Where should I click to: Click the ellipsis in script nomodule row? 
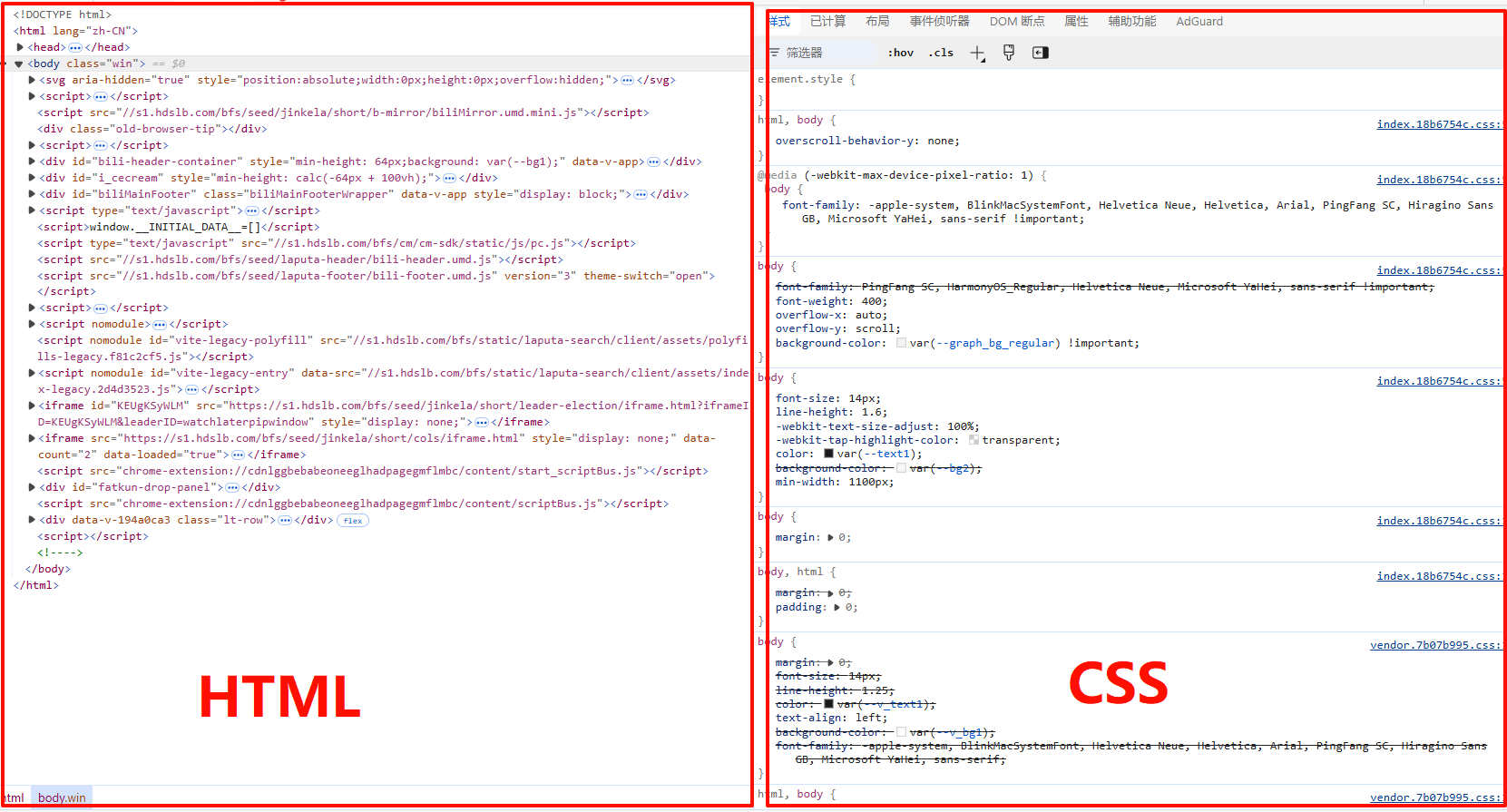click(x=160, y=324)
